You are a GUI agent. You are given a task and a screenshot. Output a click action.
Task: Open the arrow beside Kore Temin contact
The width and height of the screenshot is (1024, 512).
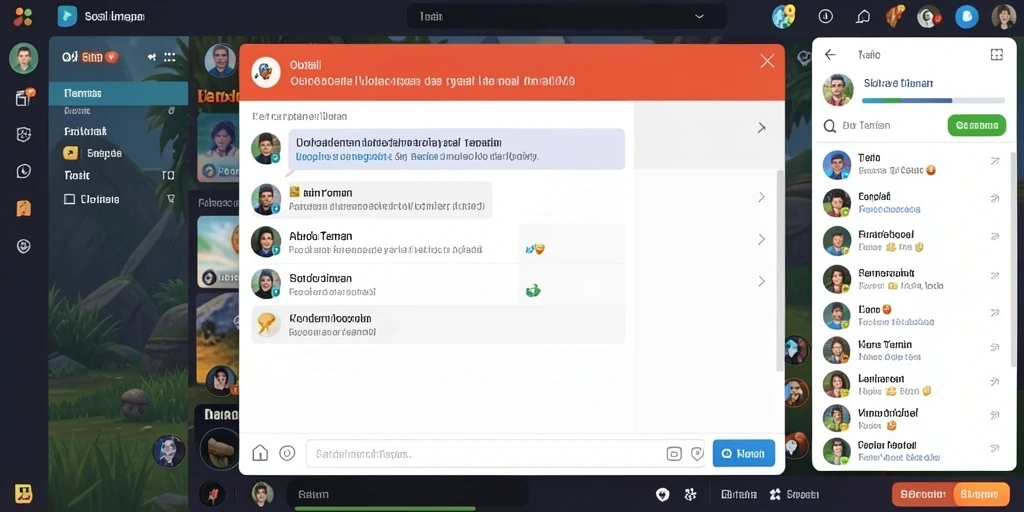tap(995, 348)
